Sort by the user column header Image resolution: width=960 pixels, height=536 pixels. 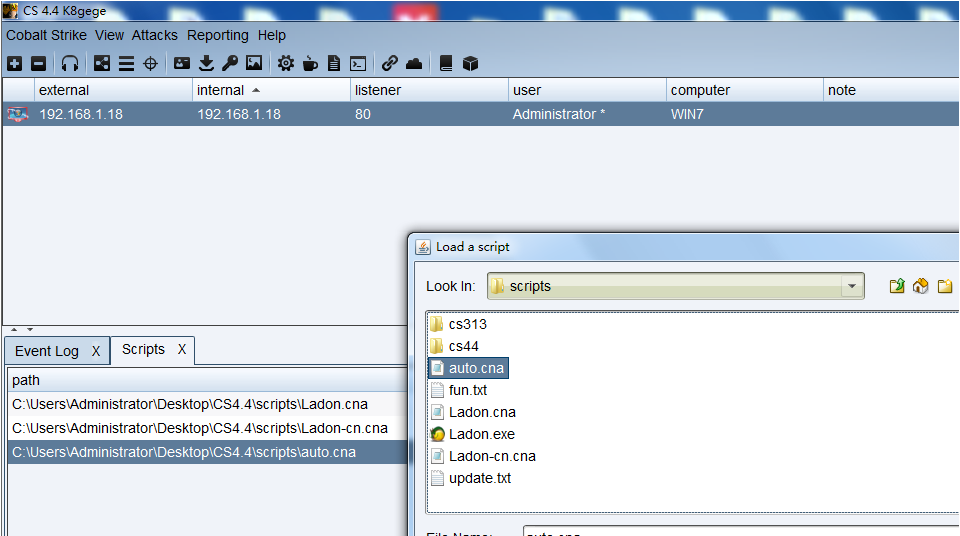pyautogui.click(x=587, y=90)
